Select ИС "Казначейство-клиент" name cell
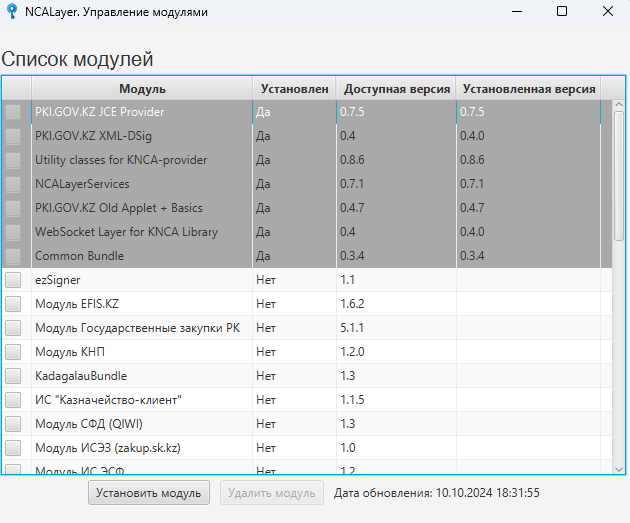The image size is (630, 523). pos(108,400)
